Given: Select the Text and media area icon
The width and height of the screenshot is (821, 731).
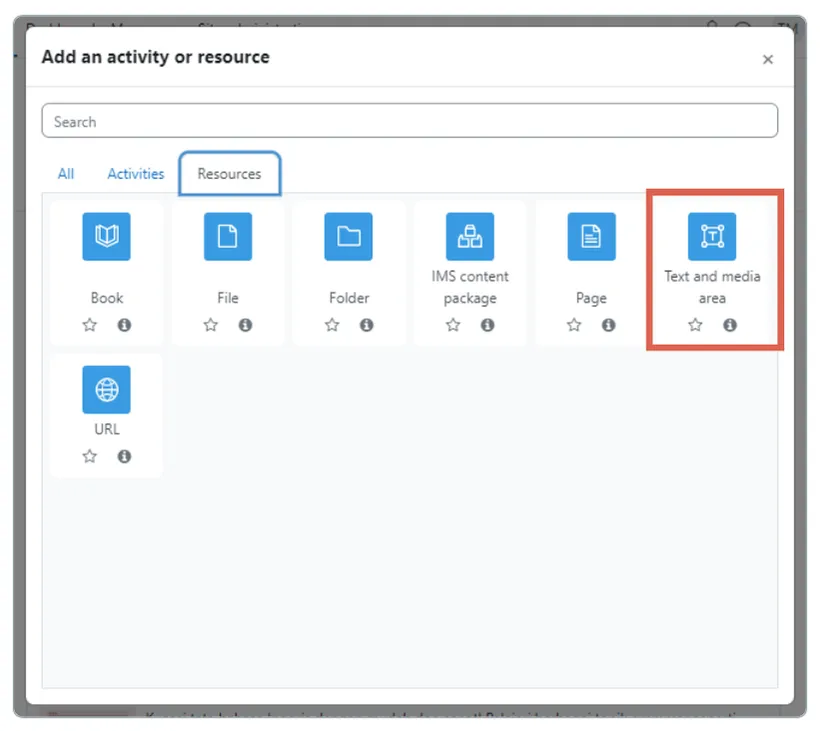Looking at the screenshot, I should pyautogui.click(x=712, y=237).
